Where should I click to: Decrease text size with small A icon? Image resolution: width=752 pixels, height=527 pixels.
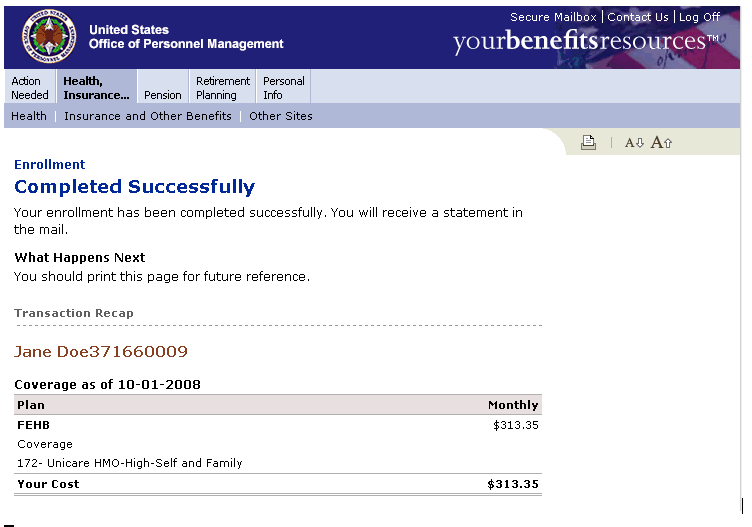pos(635,143)
